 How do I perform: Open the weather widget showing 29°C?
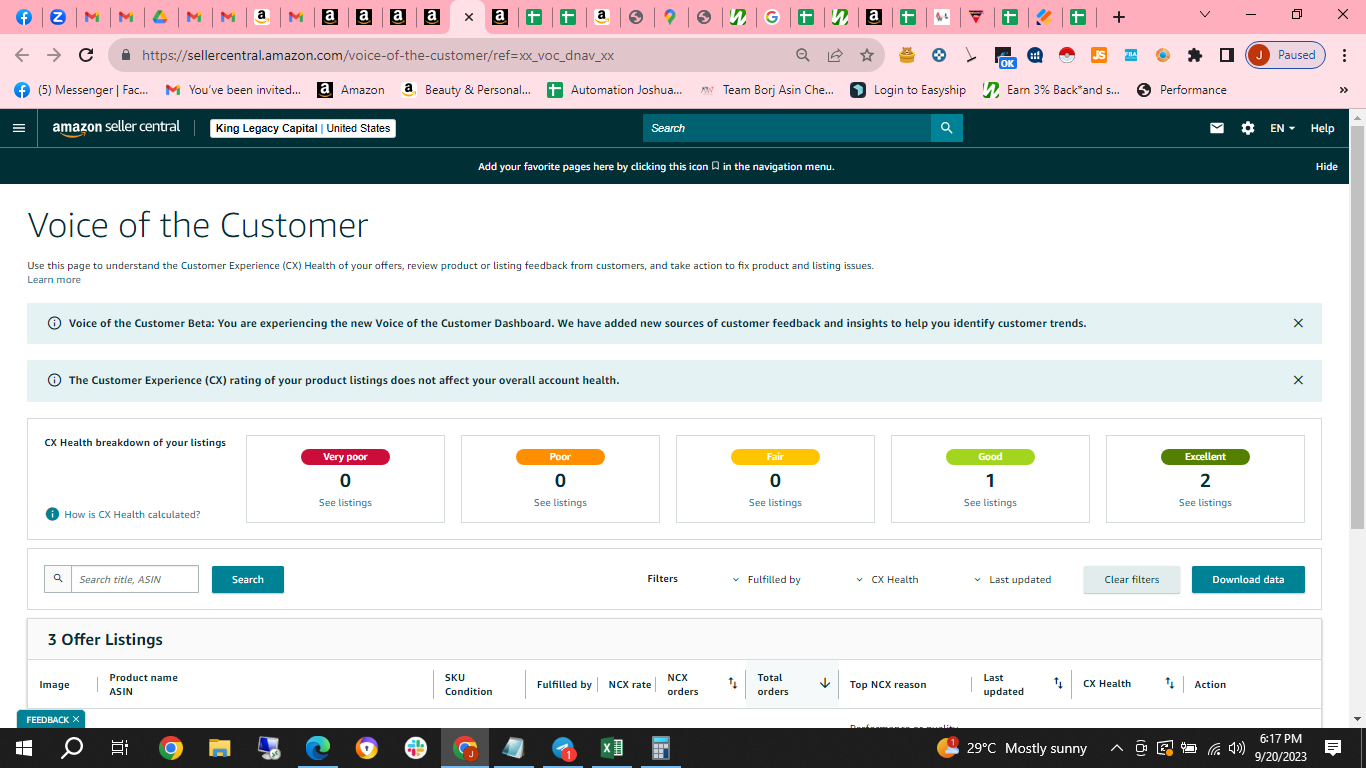[x=1011, y=747]
